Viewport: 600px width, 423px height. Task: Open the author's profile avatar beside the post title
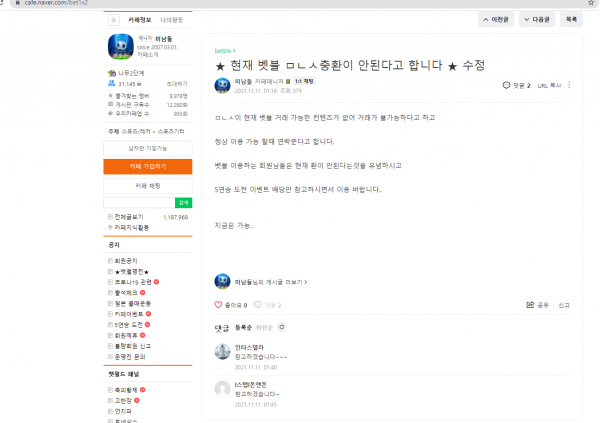[x=222, y=85]
